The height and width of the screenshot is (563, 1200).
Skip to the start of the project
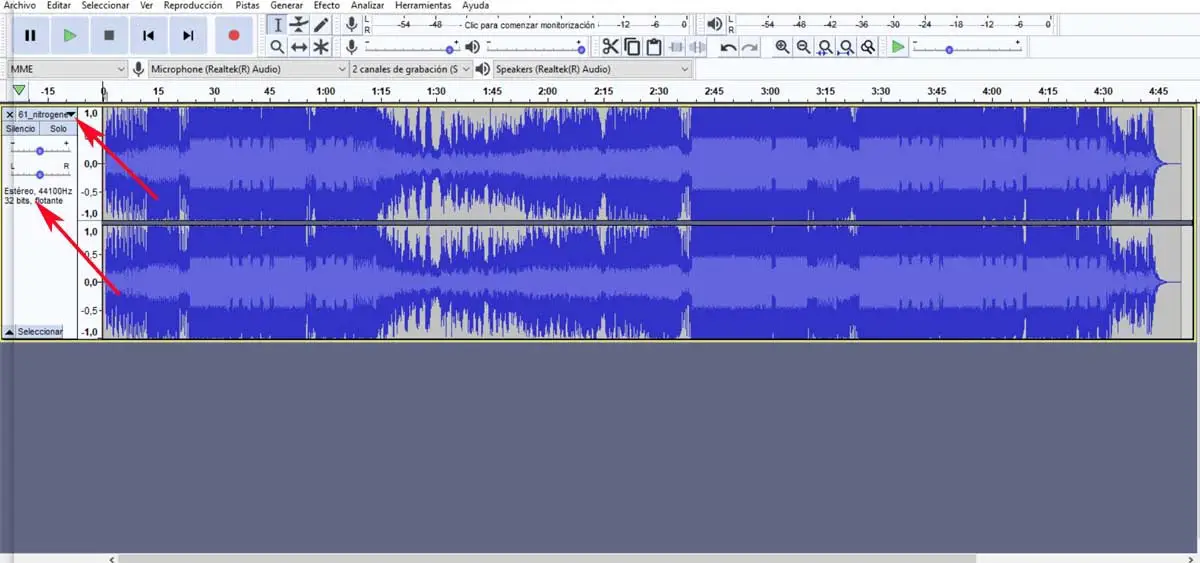(x=148, y=35)
